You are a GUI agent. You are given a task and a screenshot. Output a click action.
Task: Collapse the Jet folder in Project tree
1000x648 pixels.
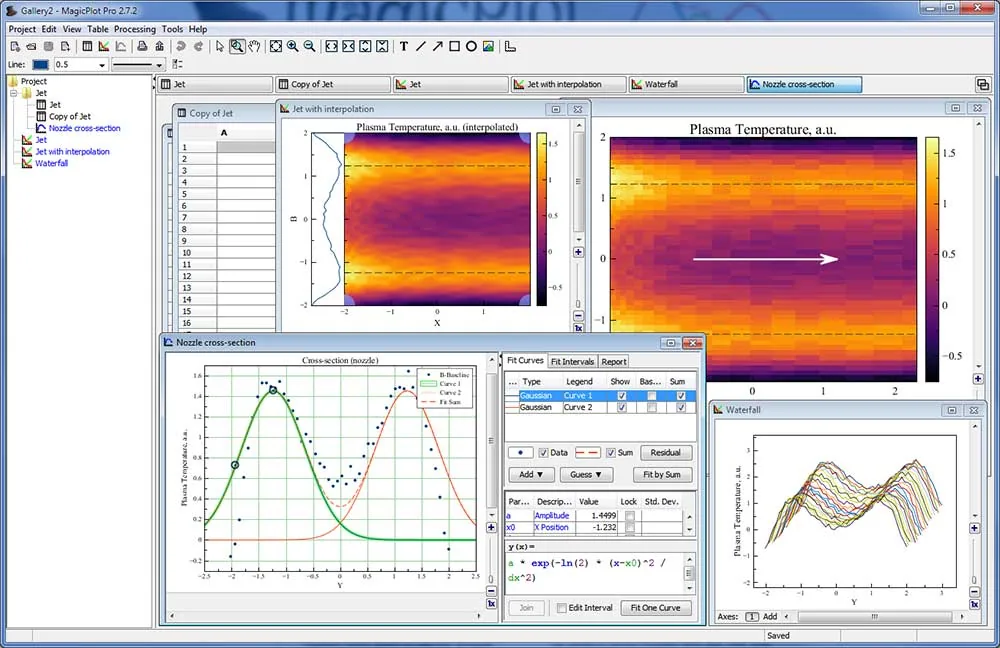[14, 93]
